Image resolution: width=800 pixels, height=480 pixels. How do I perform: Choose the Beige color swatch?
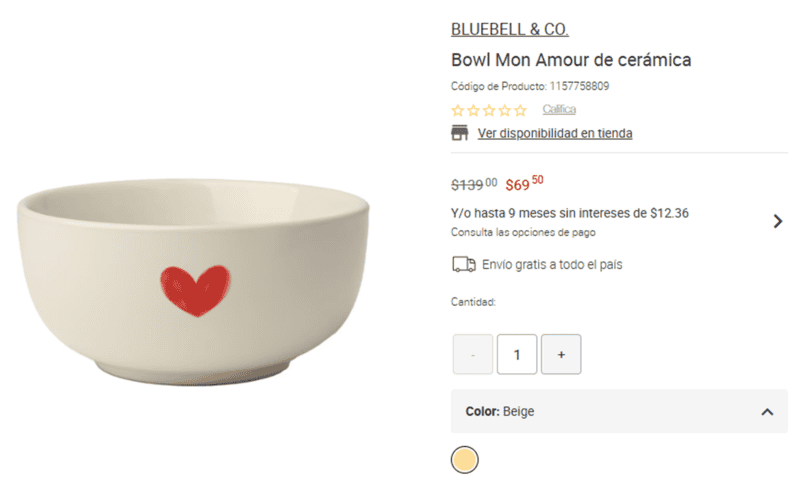tap(465, 460)
